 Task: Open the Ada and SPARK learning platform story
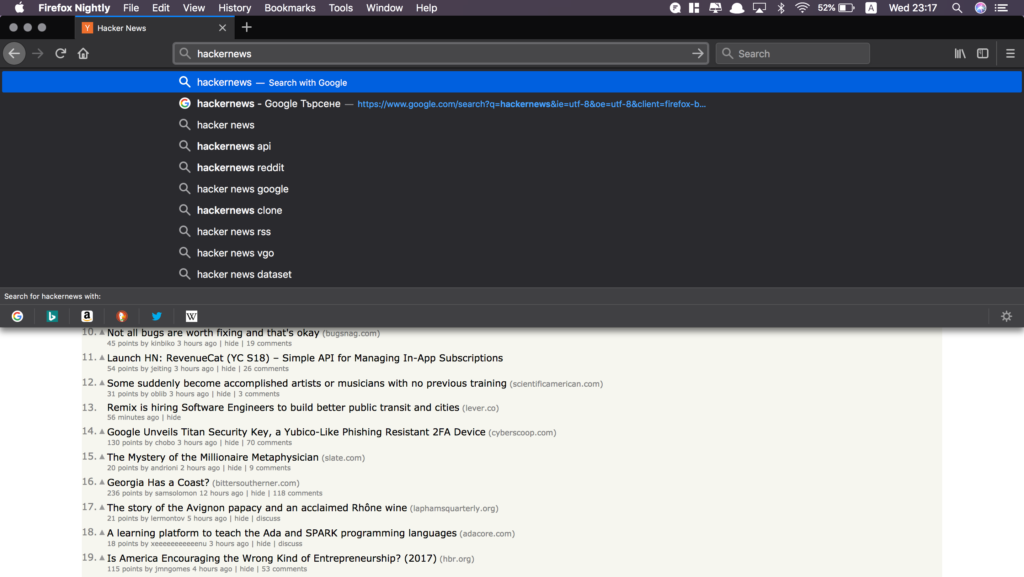(281, 533)
